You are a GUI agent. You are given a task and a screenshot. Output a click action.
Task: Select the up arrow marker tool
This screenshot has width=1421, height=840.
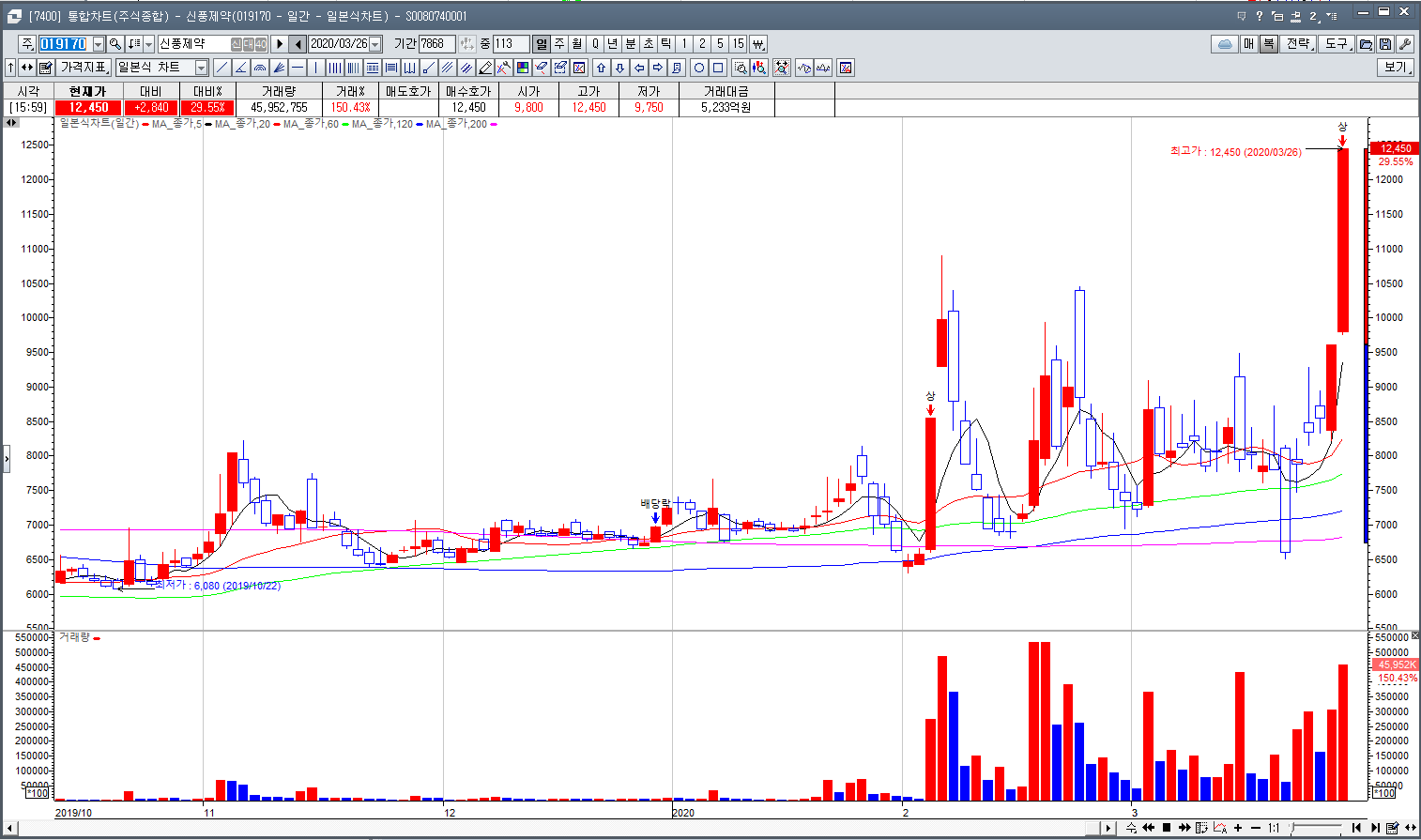pyautogui.click(x=601, y=68)
